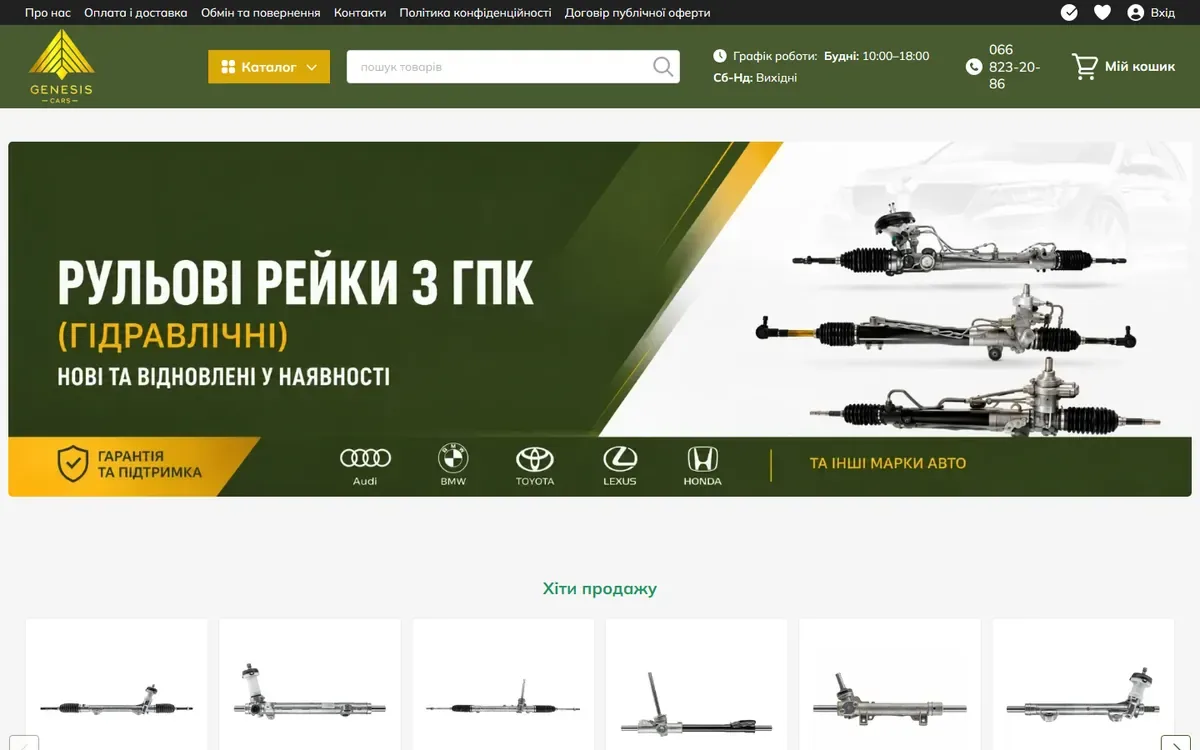Open the second bestseller steering rack thumbnail
The width and height of the screenshot is (1200, 750).
click(310, 693)
